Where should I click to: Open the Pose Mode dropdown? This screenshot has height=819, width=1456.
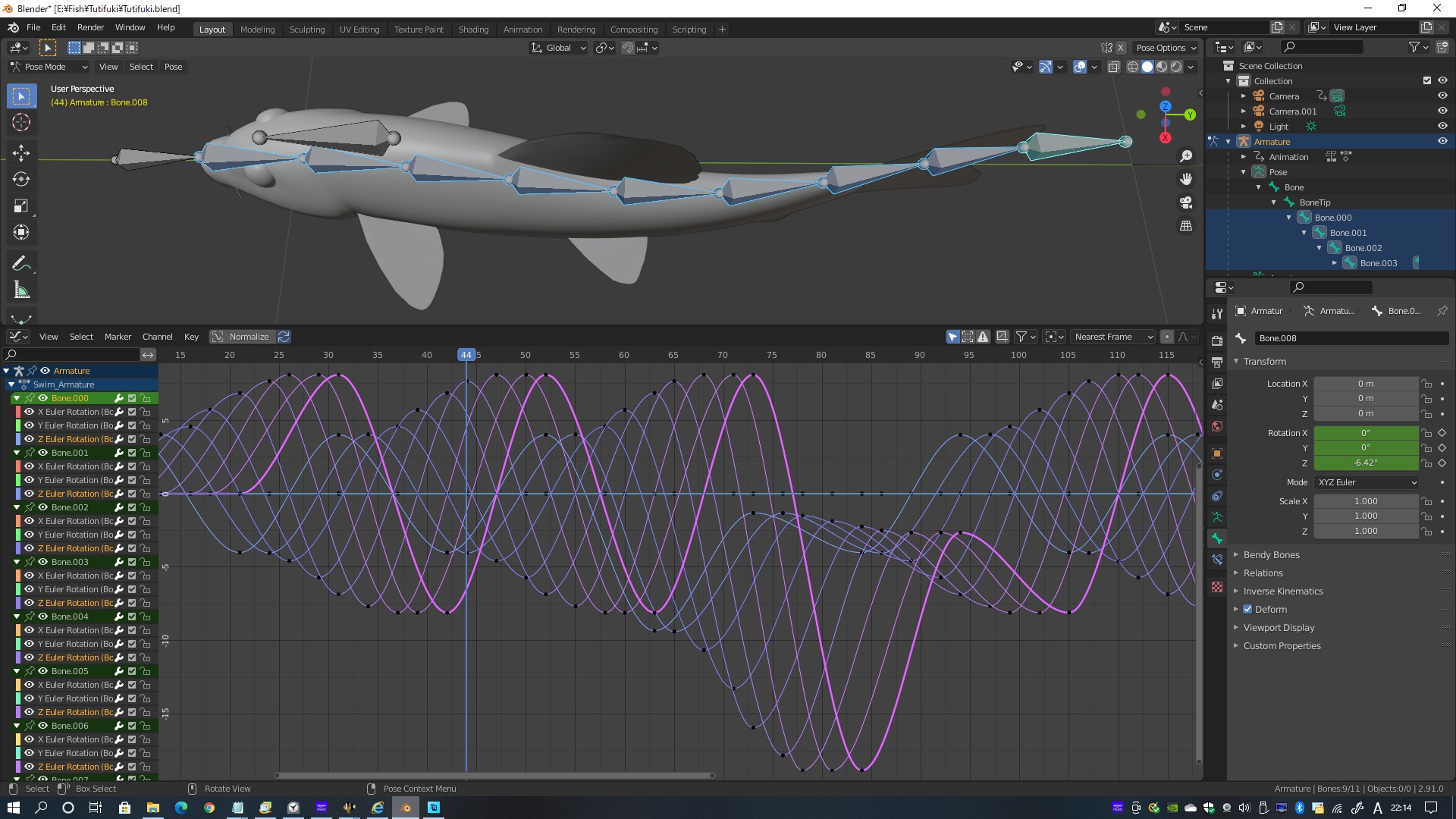[x=49, y=67]
